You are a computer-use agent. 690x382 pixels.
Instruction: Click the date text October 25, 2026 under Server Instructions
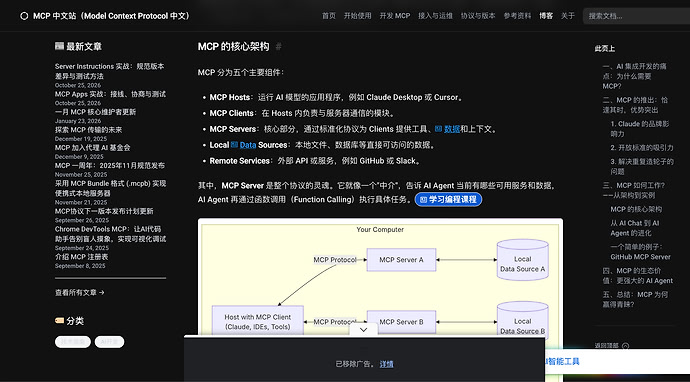78,85
